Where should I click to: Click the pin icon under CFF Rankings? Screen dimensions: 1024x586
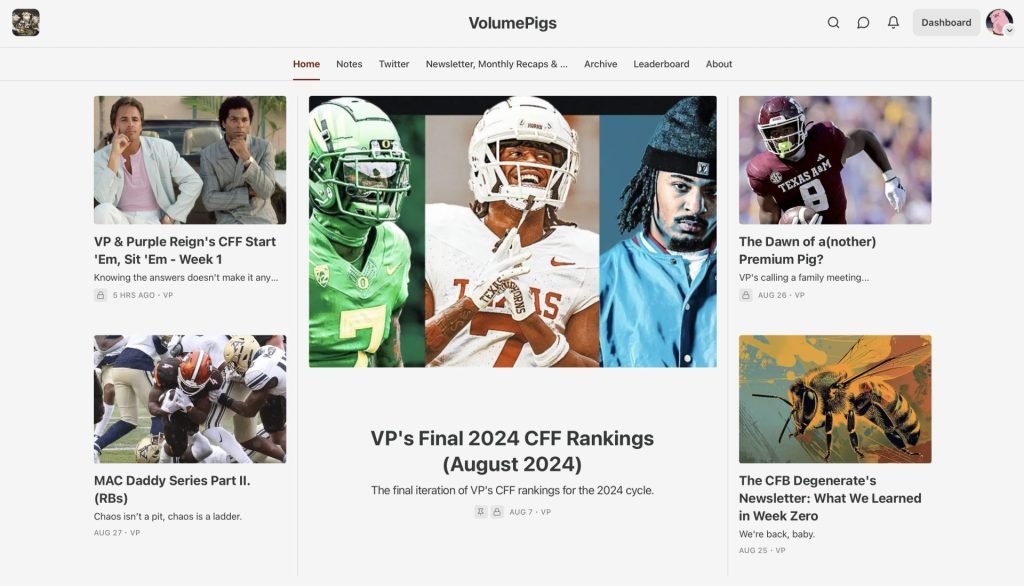(481, 512)
